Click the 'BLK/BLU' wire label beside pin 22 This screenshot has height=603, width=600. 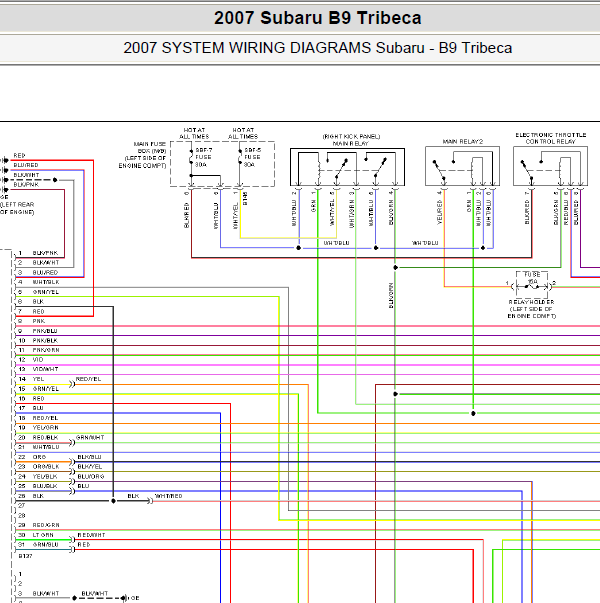coord(89,457)
